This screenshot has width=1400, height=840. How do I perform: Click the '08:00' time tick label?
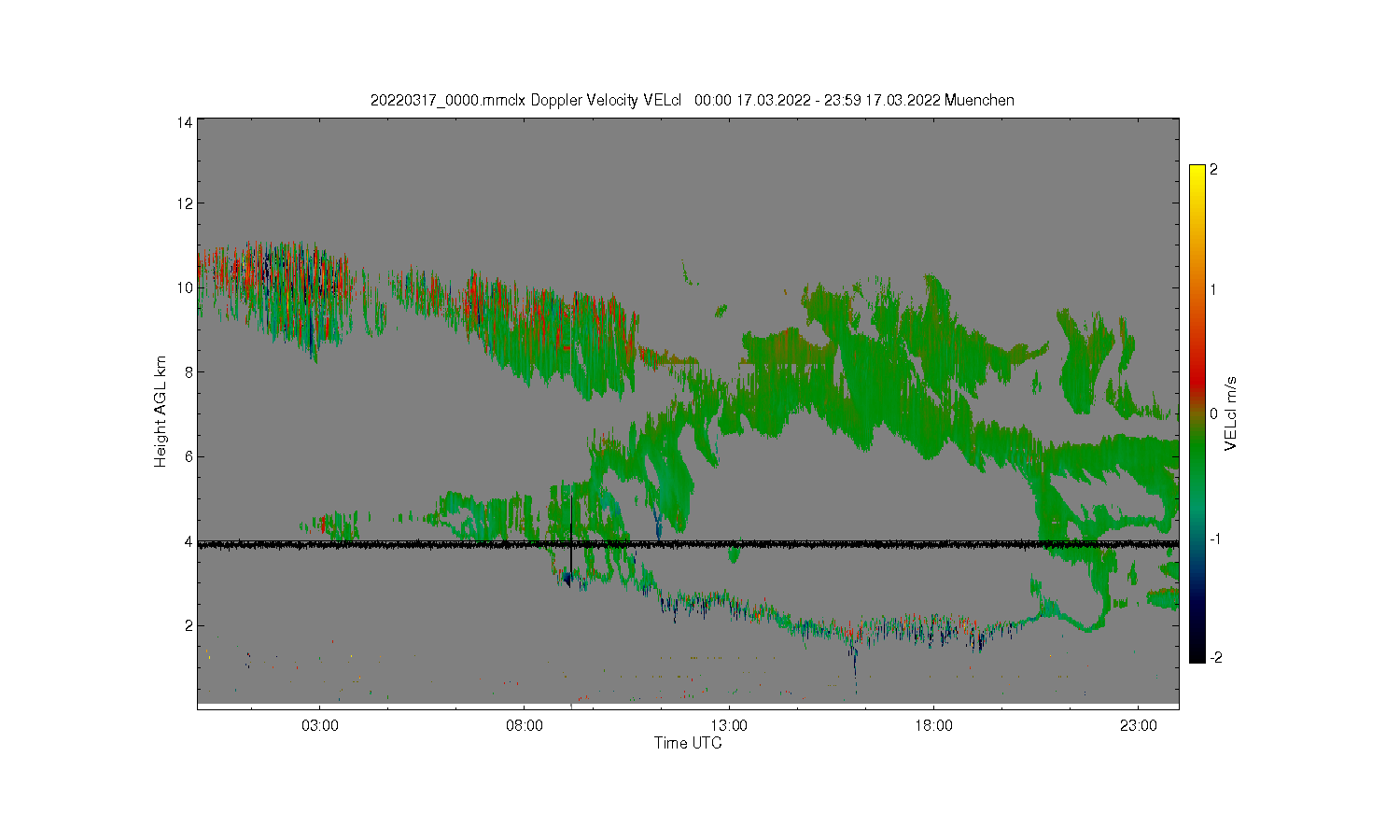click(525, 725)
